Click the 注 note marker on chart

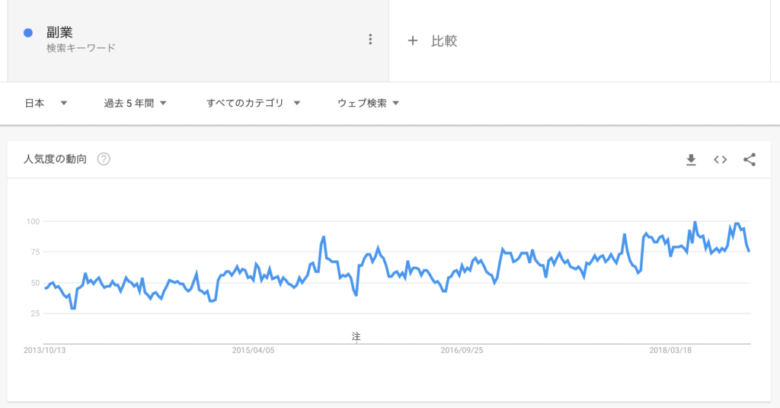355,336
